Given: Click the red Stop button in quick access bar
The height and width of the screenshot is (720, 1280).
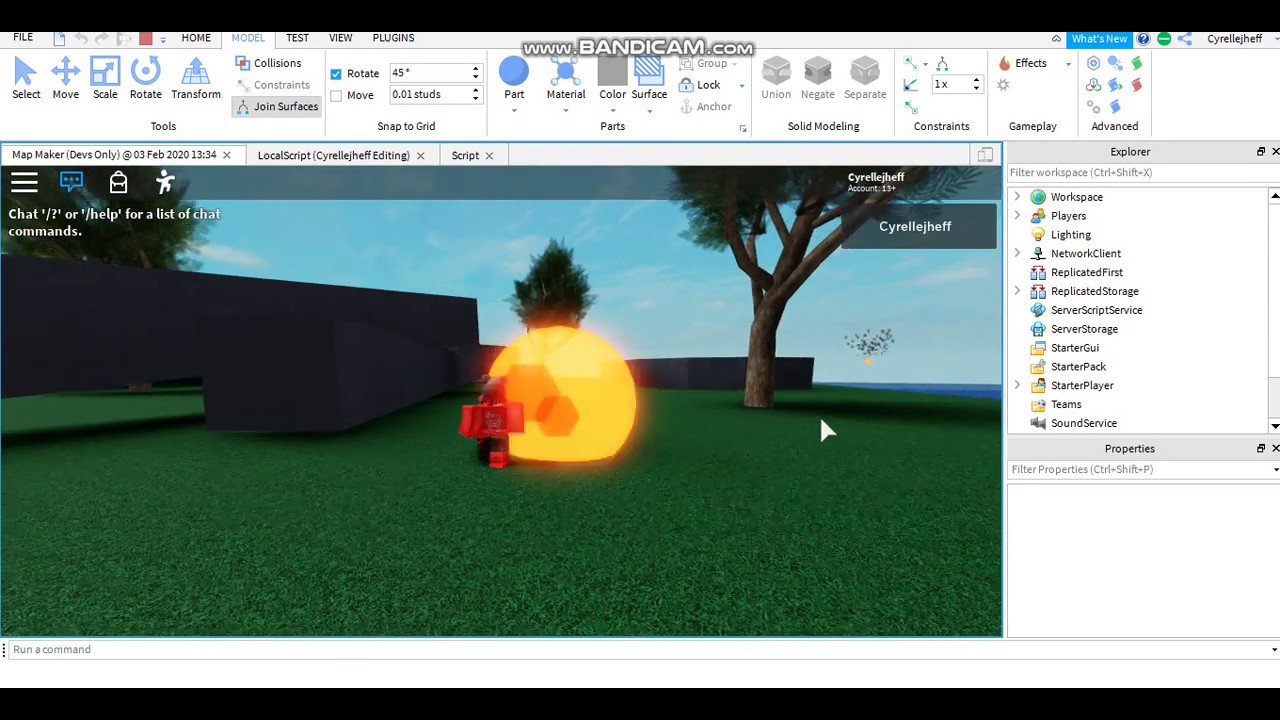Looking at the screenshot, I should pyautogui.click(x=145, y=38).
